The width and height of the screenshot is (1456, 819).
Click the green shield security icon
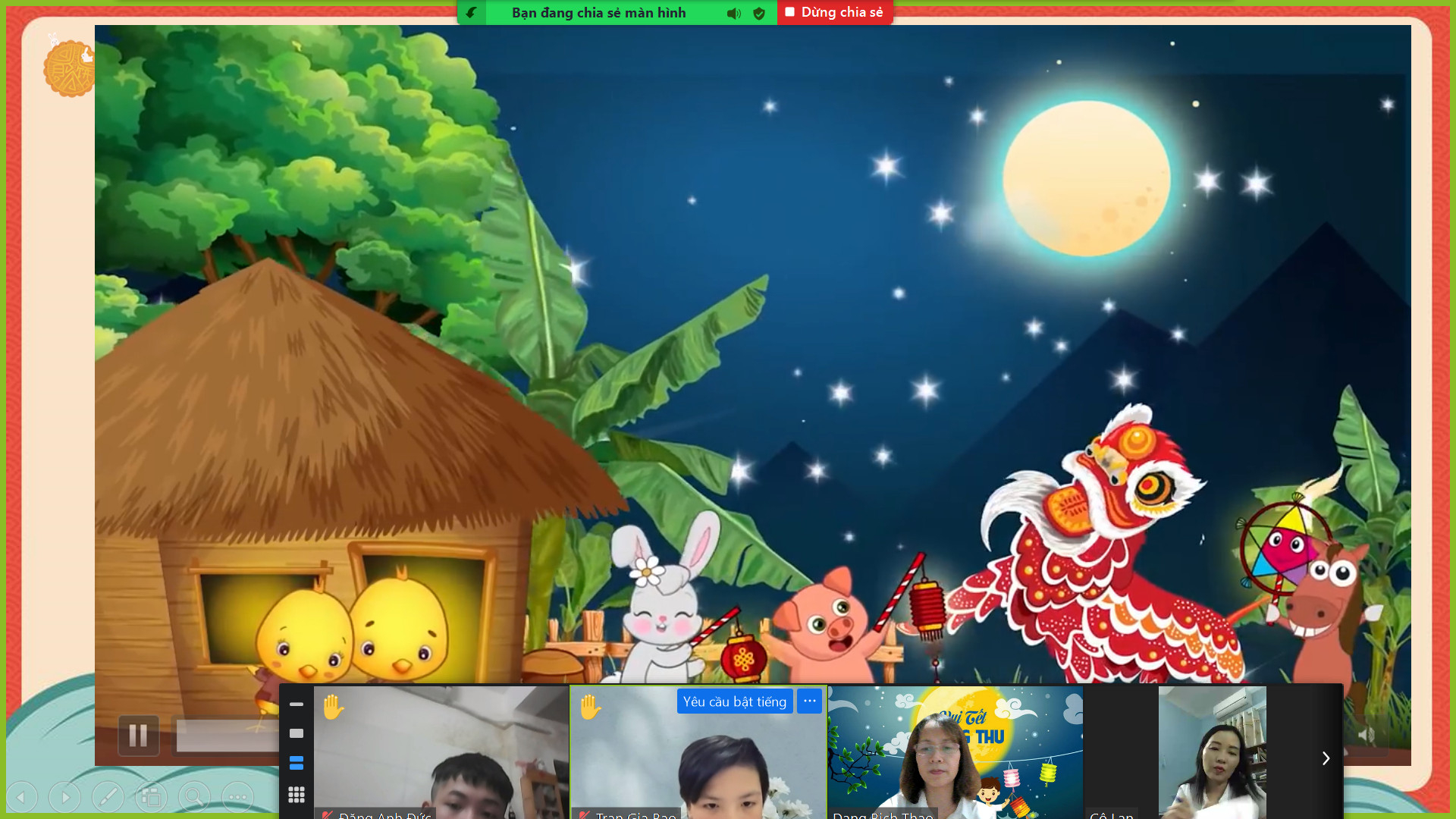click(759, 13)
